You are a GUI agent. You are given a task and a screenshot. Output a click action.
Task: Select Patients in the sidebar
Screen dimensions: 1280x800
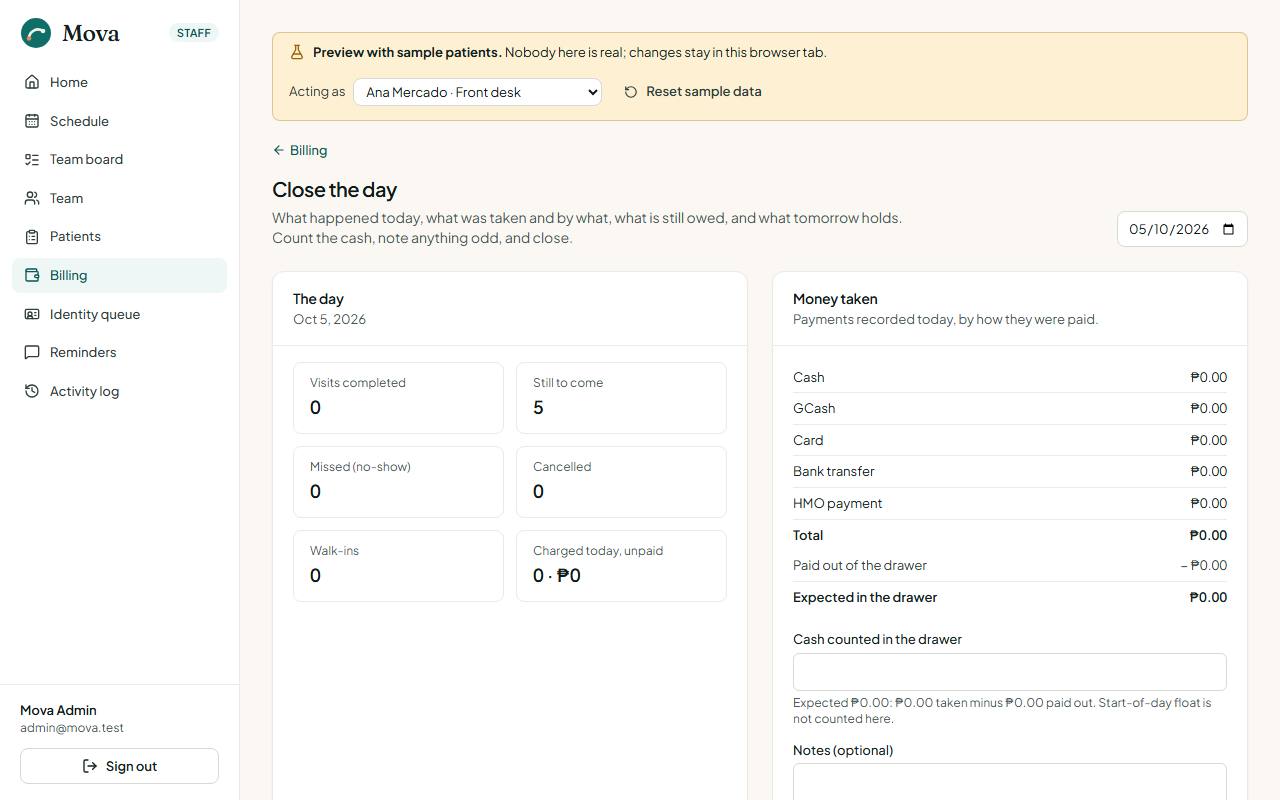[x=120, y=236]
